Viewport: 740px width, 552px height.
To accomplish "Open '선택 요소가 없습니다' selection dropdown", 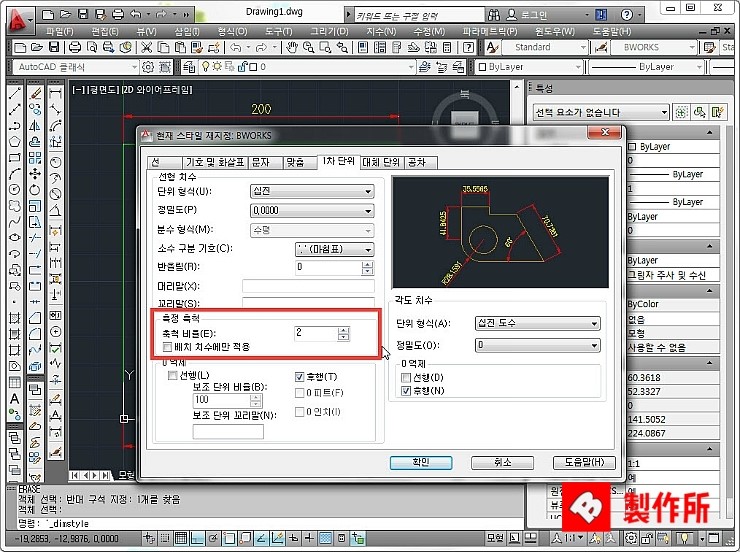I will (x=601, y=112).
